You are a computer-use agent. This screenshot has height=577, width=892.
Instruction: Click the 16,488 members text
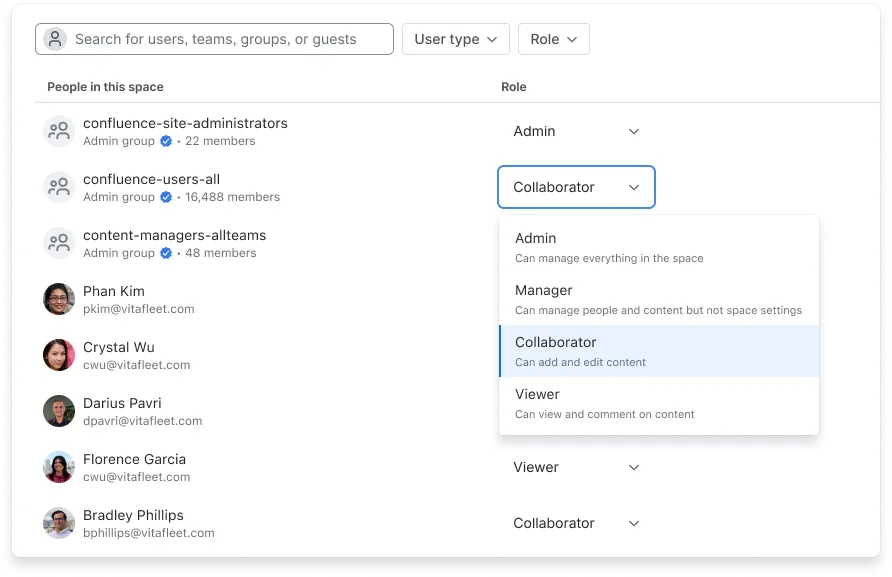pos(233,197)
